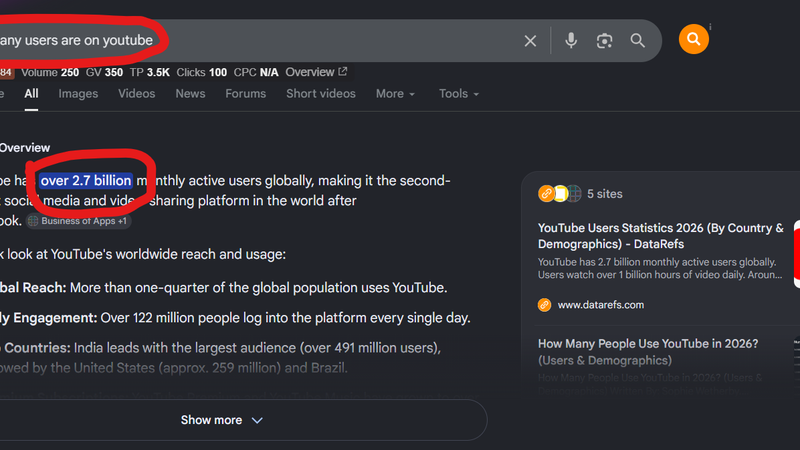
Task: Click the DataRefs snippet about 2.7 billion users
Action: [660, 268]
